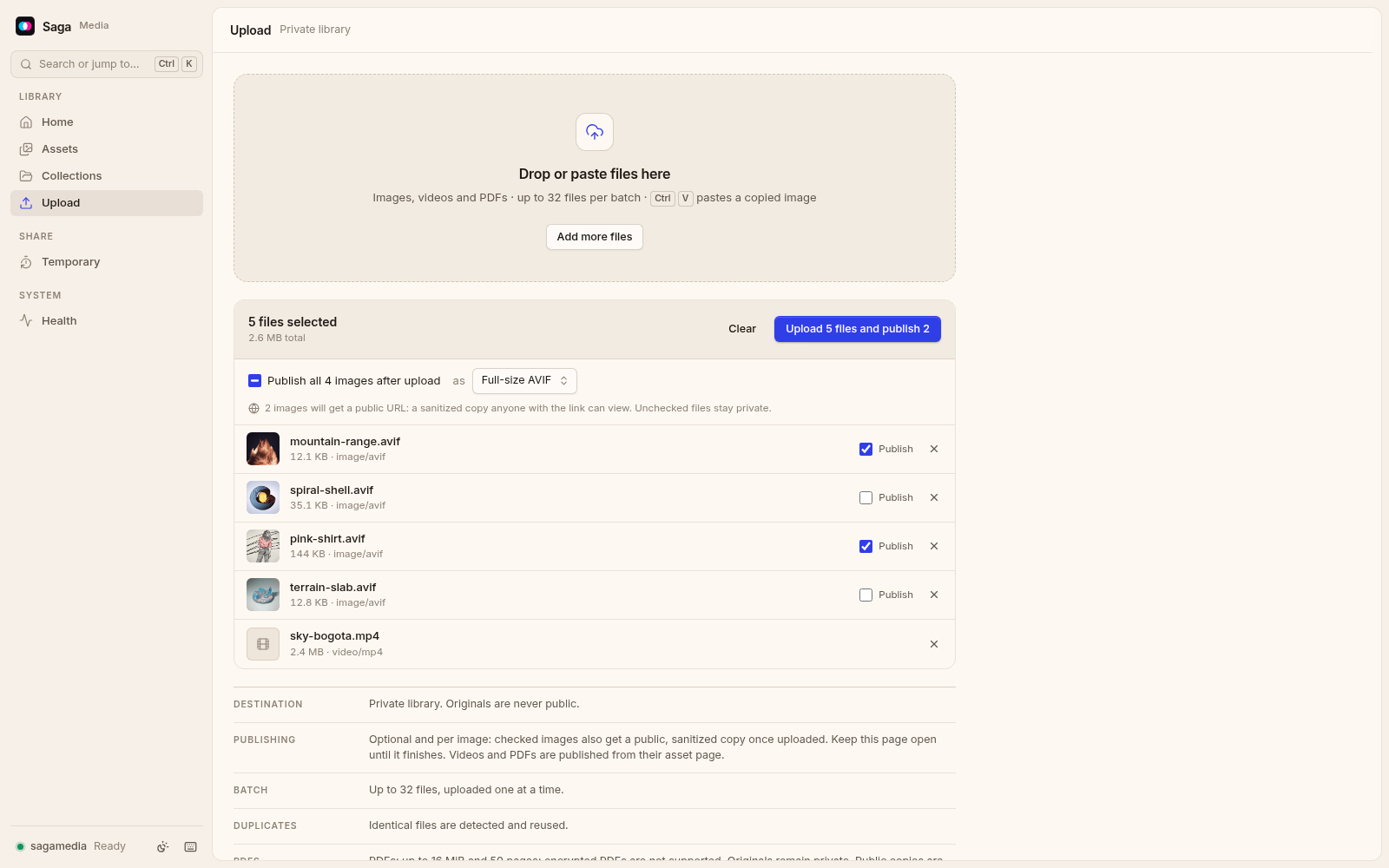Image resolution: width=1389 pixels, height=868 pixels.
Task: Open the pink-shirt.avif thumbnail
Action: click(x=263, y=546)
